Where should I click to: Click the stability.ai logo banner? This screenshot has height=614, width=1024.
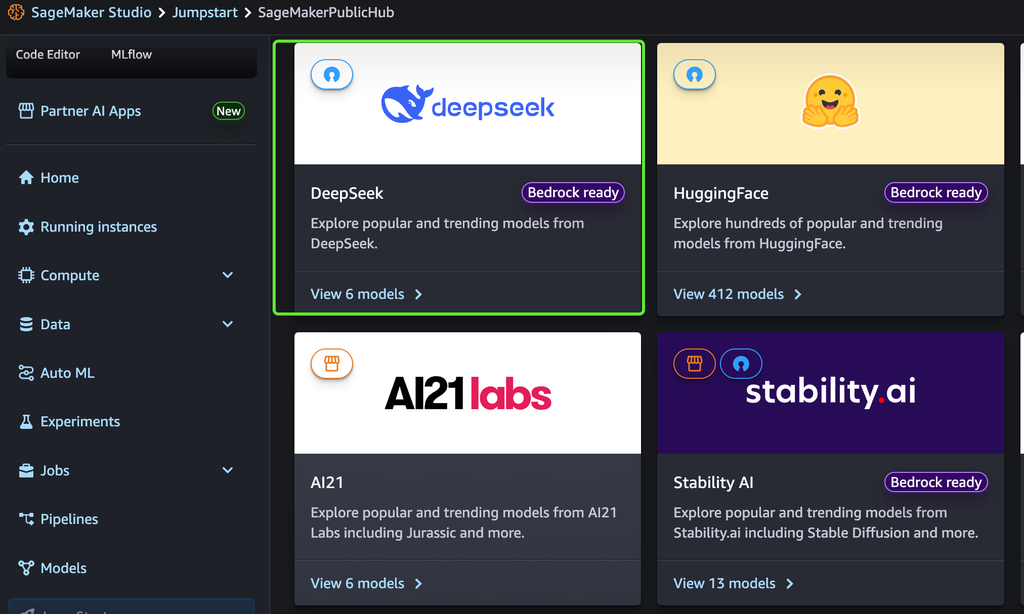coord(830,393)
